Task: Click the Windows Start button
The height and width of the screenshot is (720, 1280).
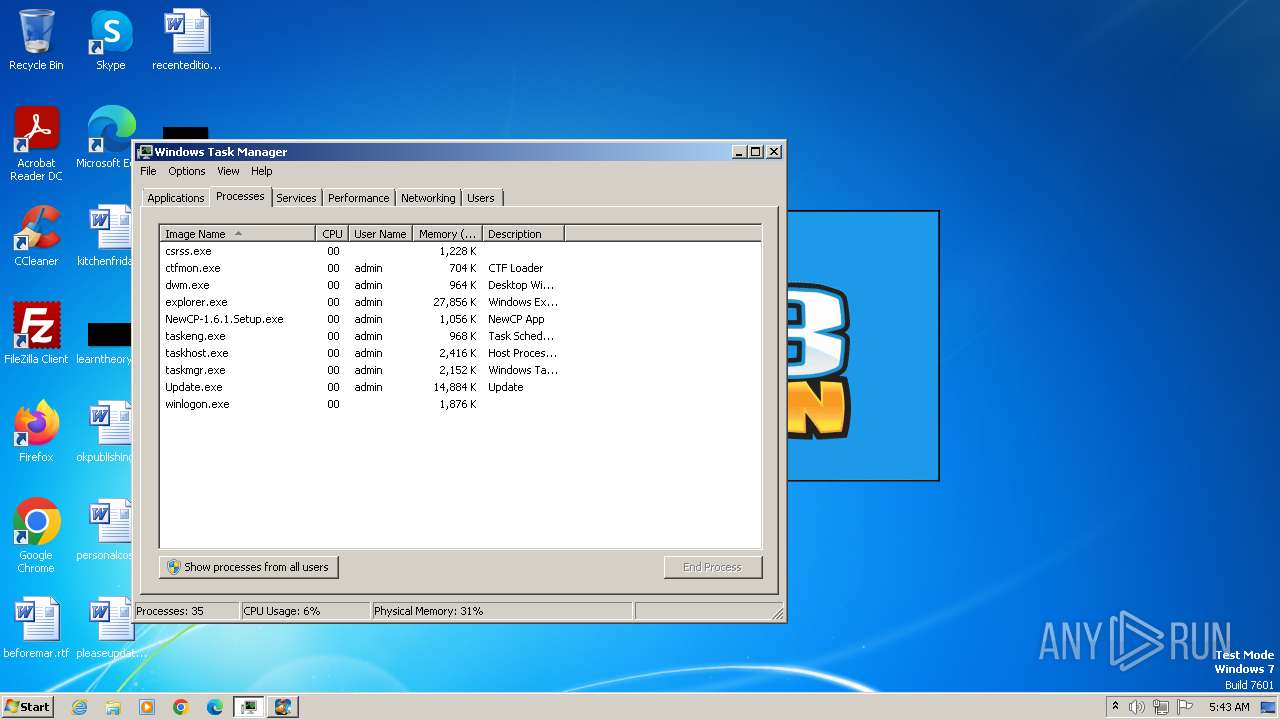Action: [28, 706]
